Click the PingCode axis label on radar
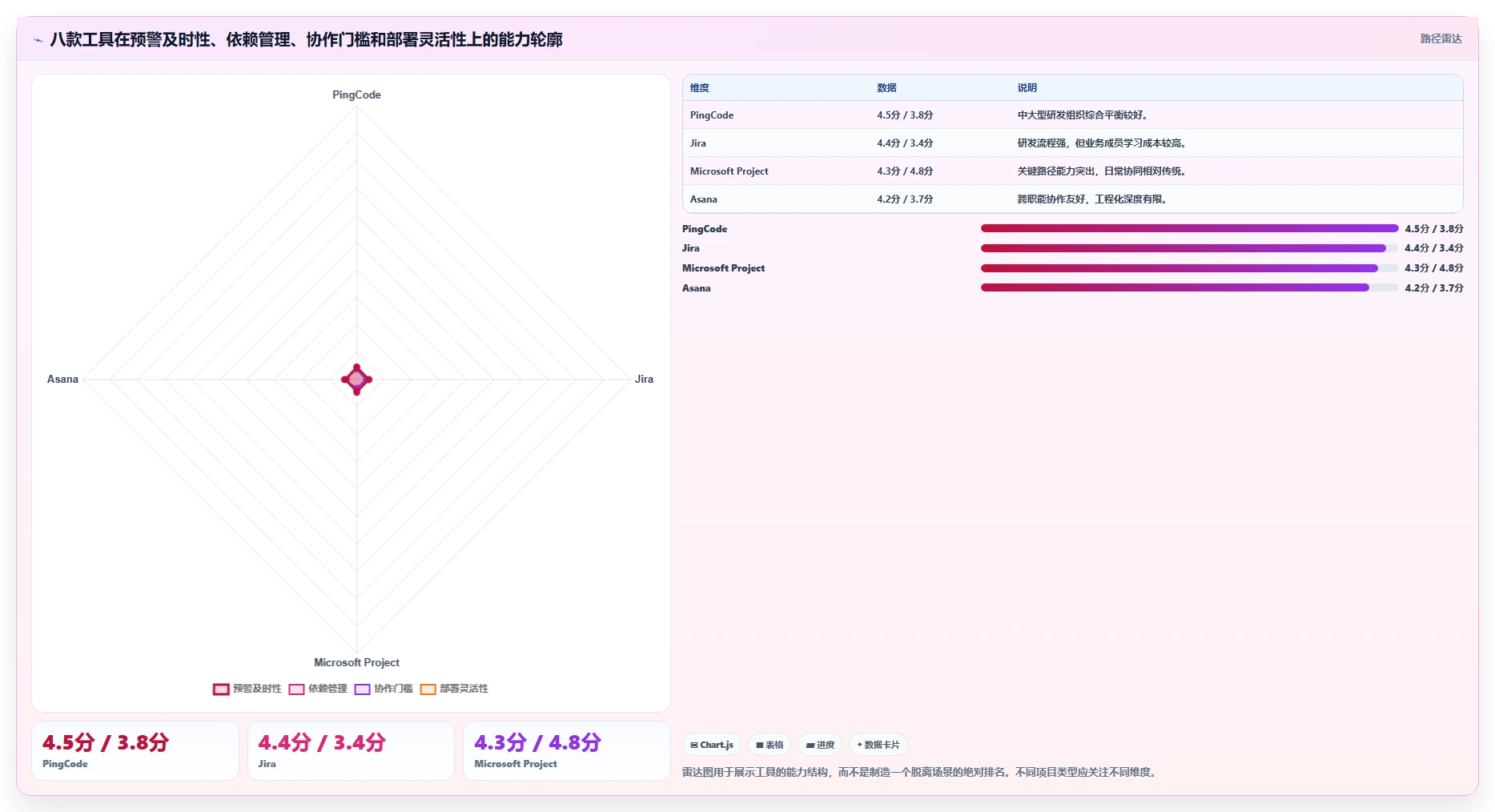The image size is (1495, 812). (356, 94)
